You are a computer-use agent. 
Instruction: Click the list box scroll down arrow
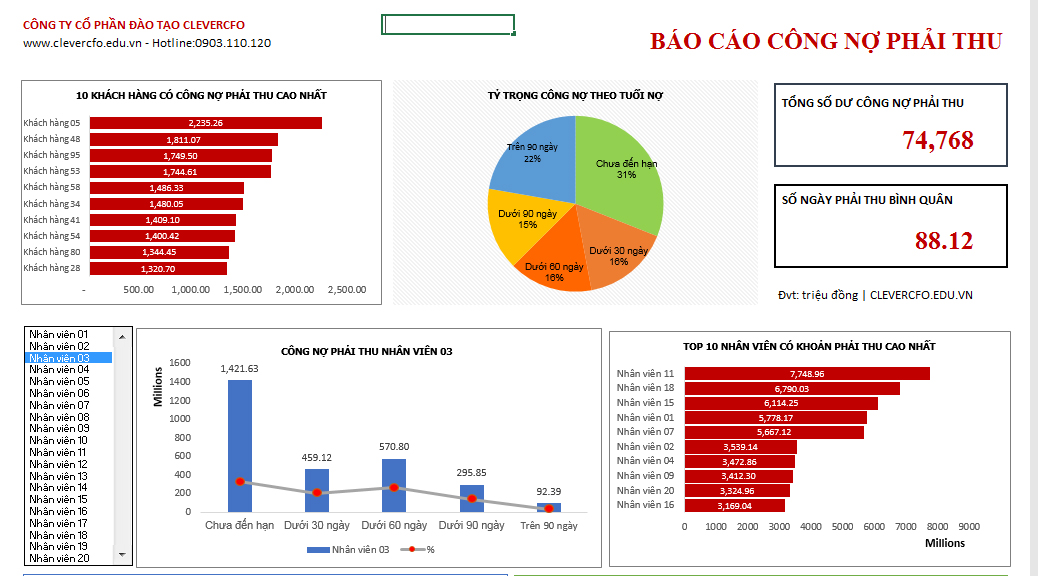[124, 554]
